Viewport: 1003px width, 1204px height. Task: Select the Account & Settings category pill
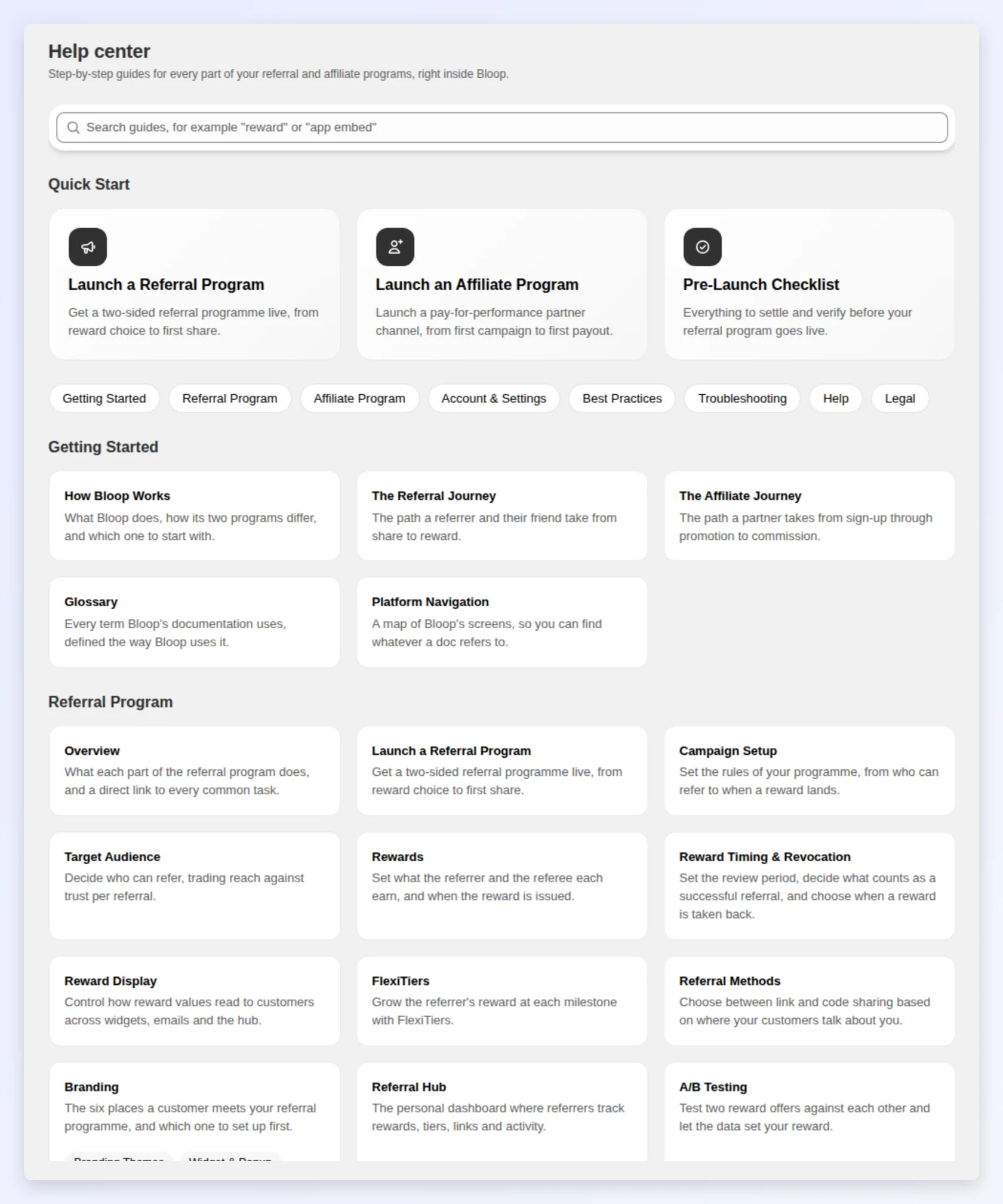(494, 398)
